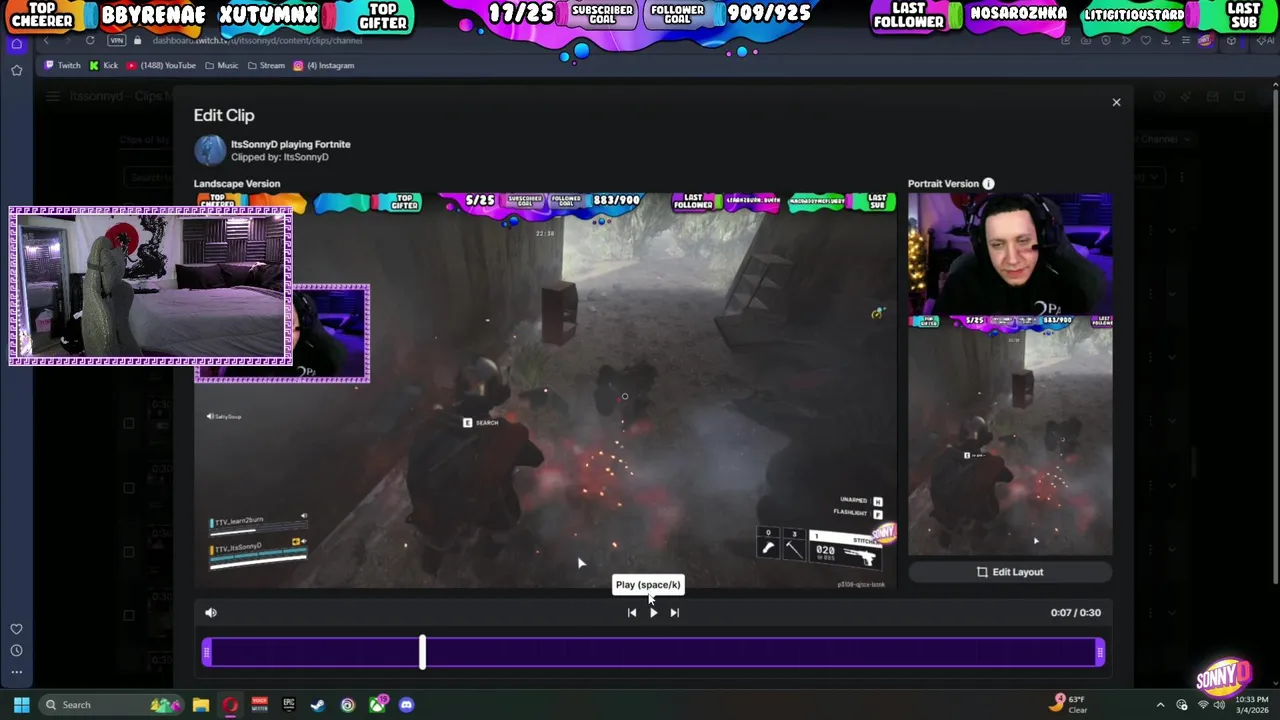Open the Twitch bookmark
The height and width of the screenshot is (720, 1280).
tap(62, 65)
